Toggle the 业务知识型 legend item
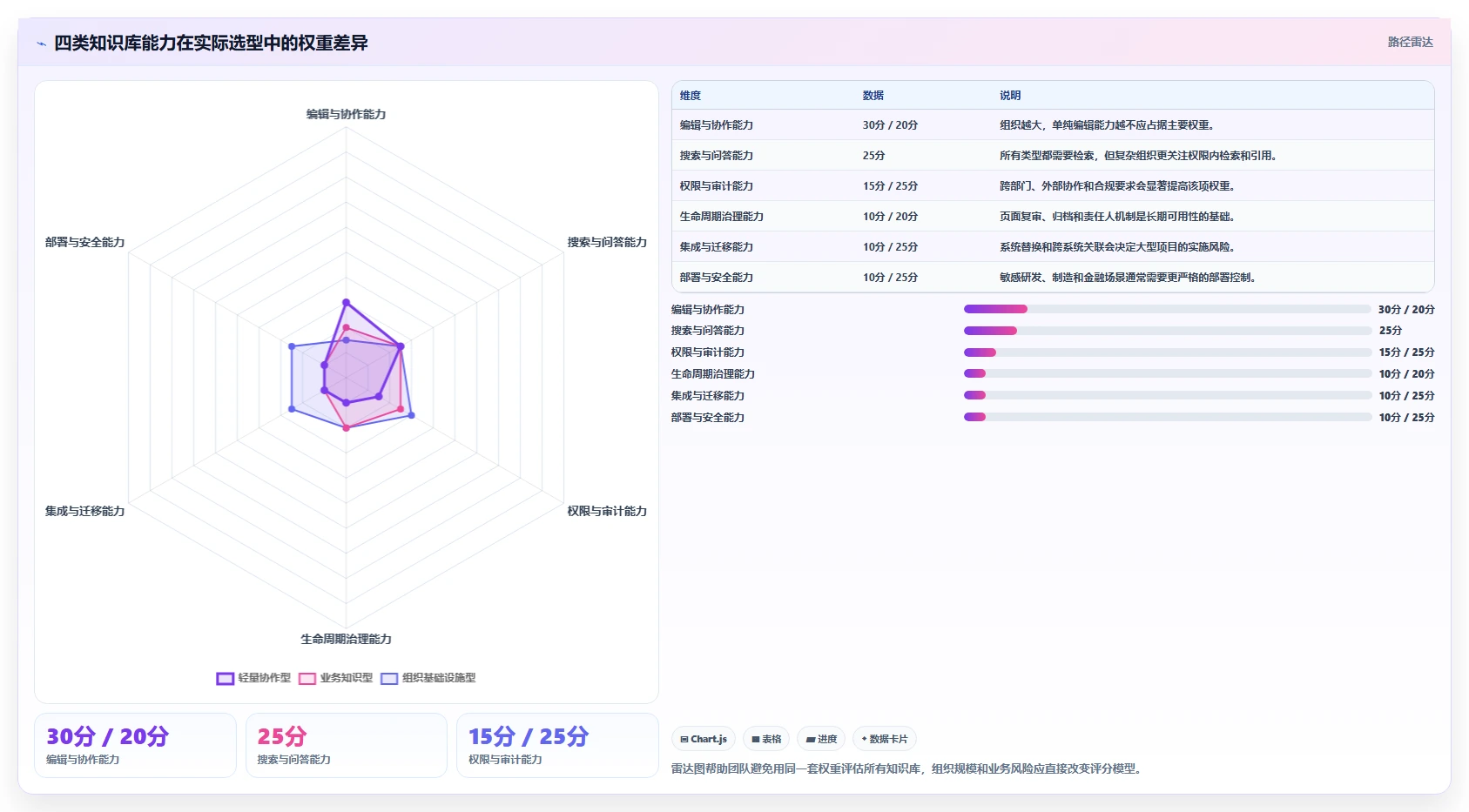 335,678
